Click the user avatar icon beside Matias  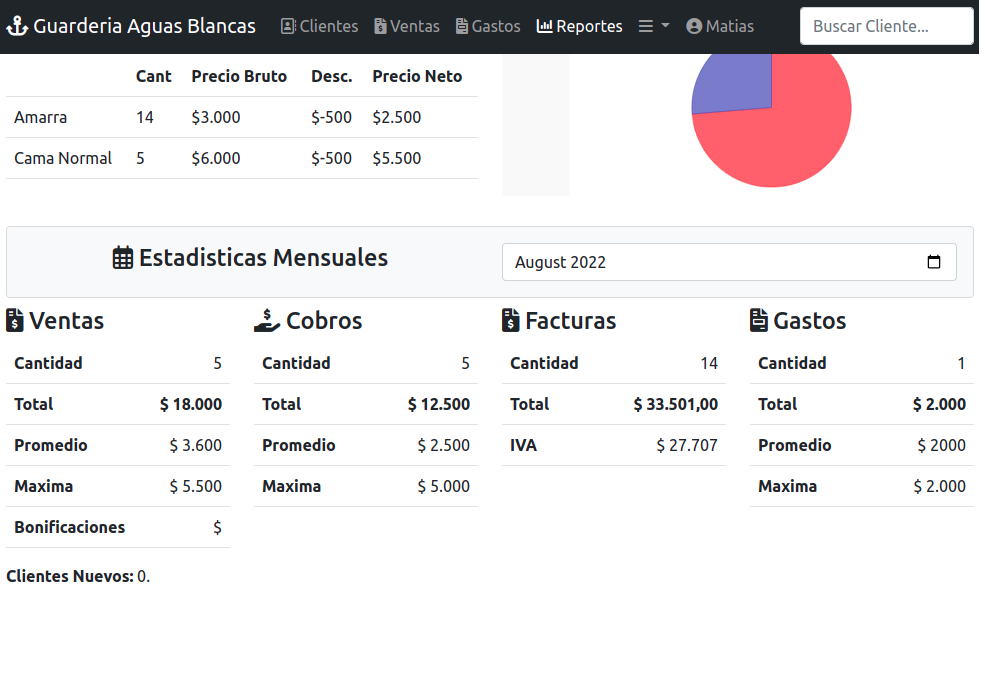click(694, 26)
